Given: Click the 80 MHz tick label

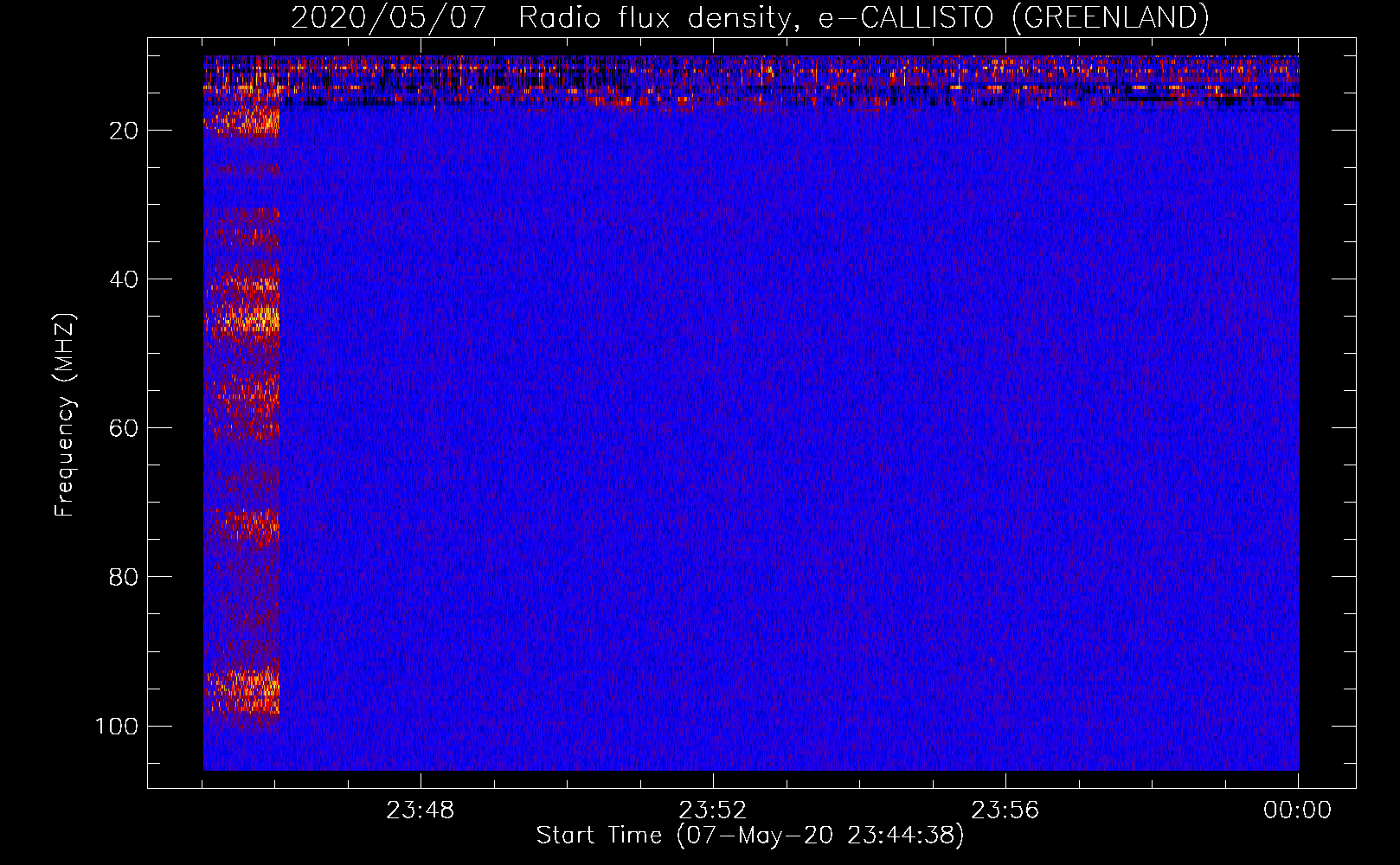Looking at the screenshot, I should pos(124,577).
